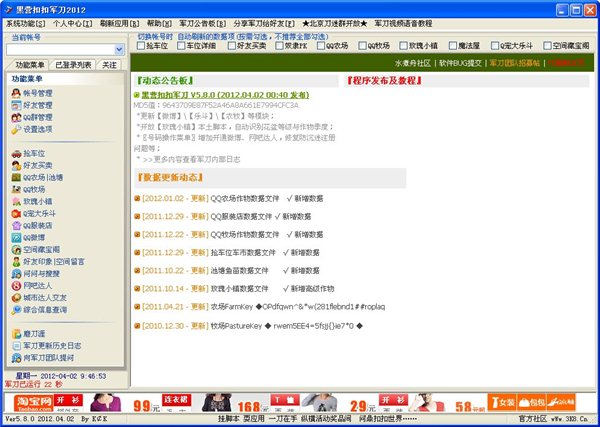
Task: Open the 帮助 menu
Action: (x=159, y=21)
